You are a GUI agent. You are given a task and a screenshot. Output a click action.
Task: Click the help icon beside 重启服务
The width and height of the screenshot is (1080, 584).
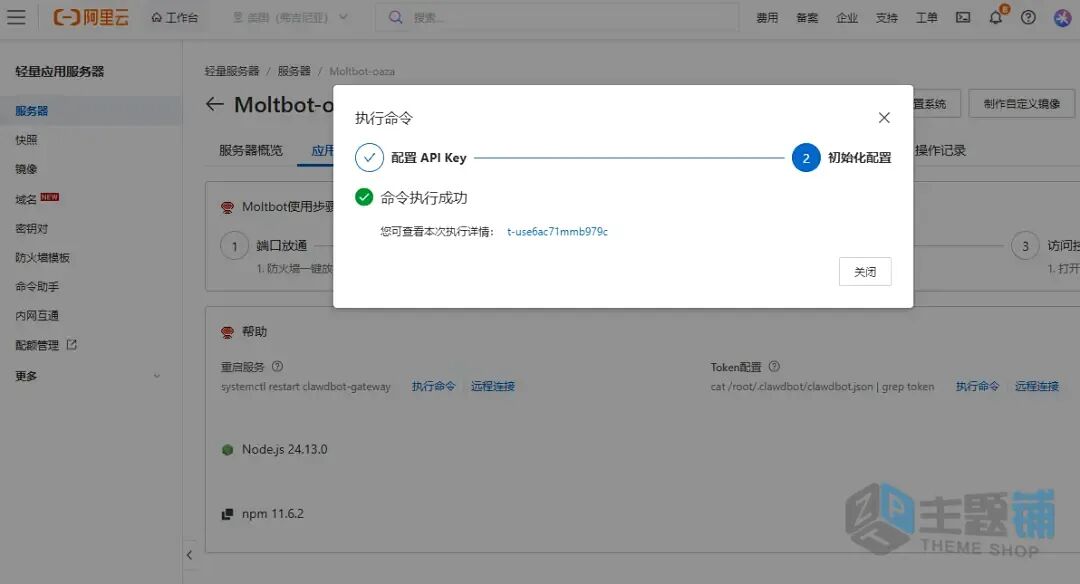click(x=278, y=366)
